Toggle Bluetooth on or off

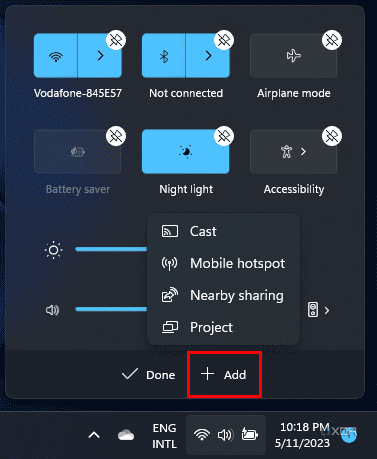(x=164, y=56)
